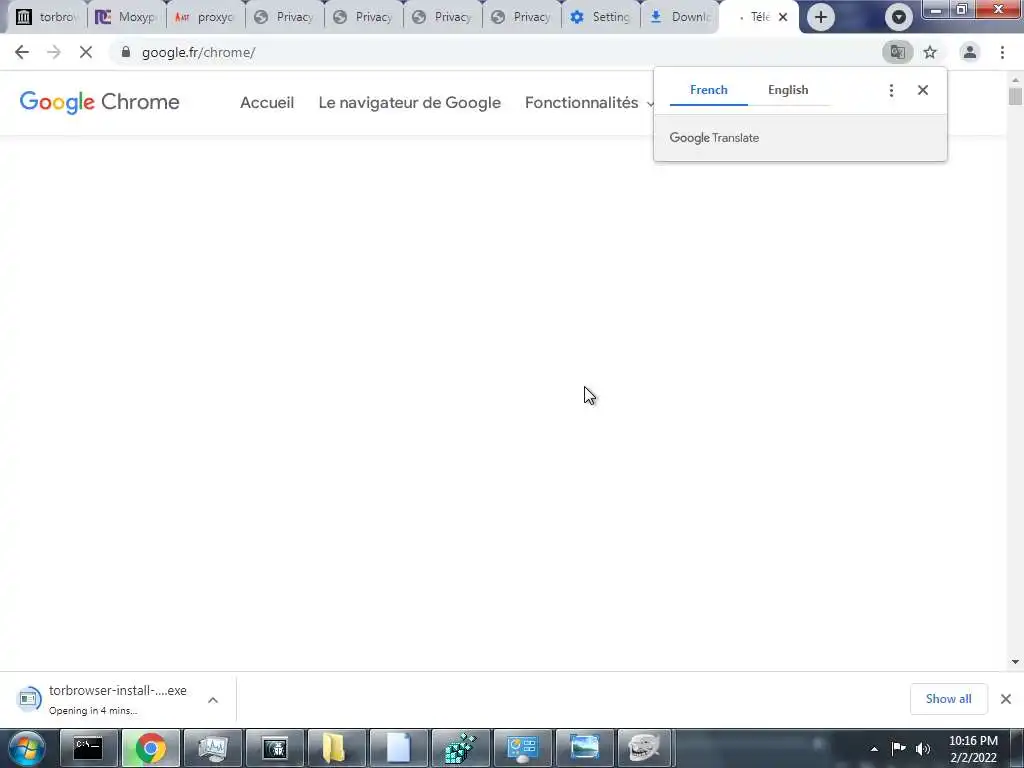The width and height of the screenshot is (1024, 768).
Task: Click the address bar URL
Action: [x=199, y=52]
